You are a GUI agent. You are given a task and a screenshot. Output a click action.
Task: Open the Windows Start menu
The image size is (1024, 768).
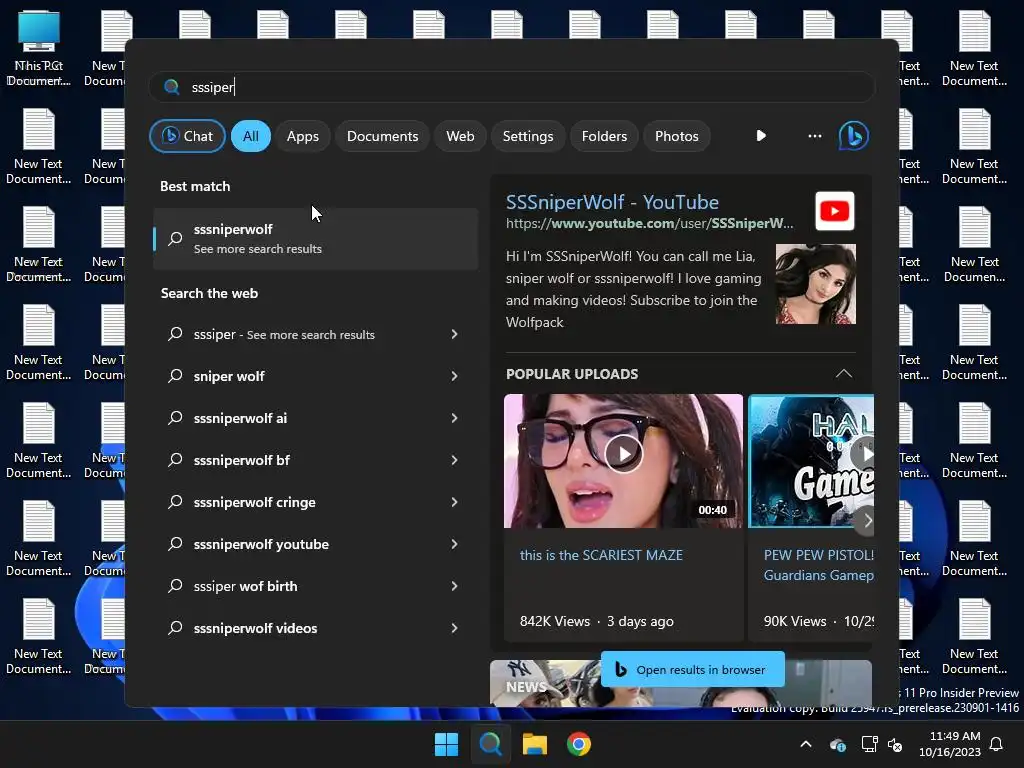coord(447,744)
